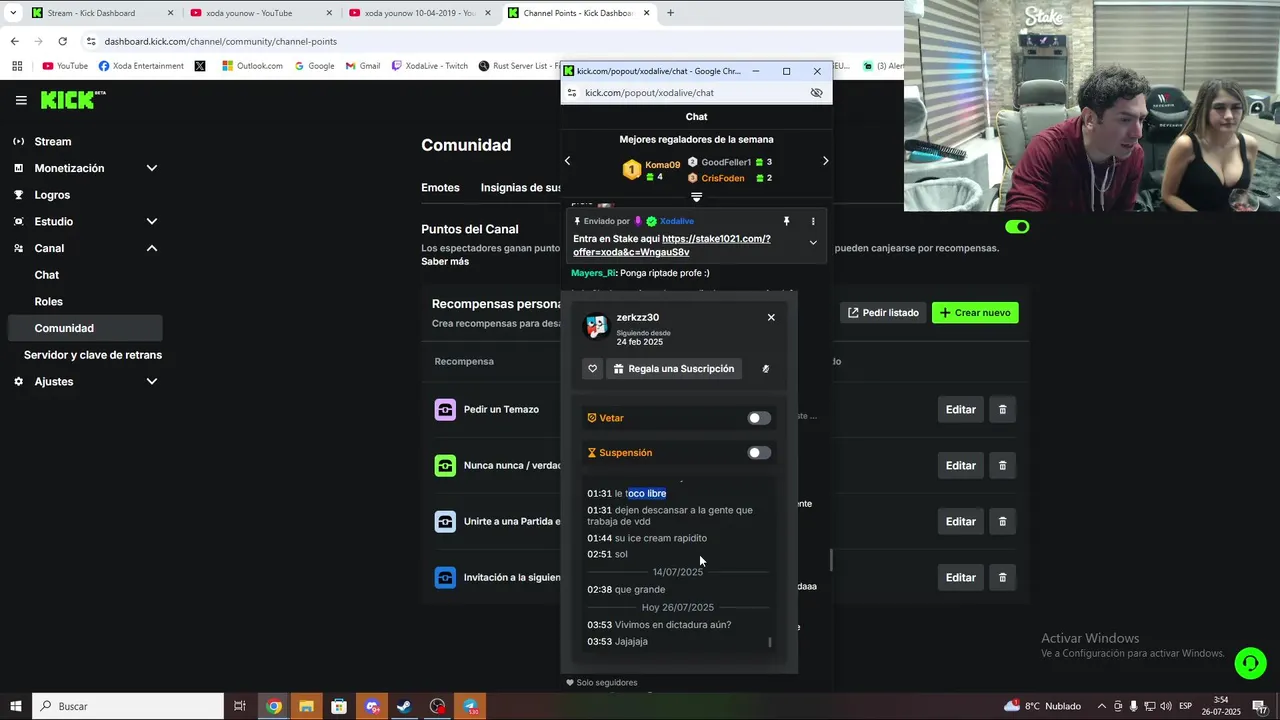Edit the Invitación a la siguiente reward

pos(960,577)
